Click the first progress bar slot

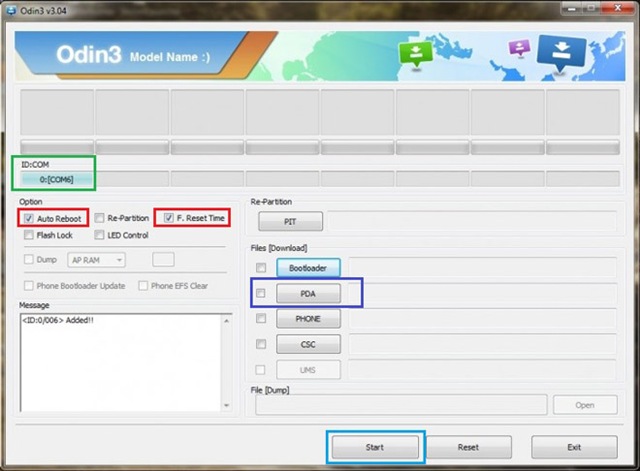(x=57, y=147)
